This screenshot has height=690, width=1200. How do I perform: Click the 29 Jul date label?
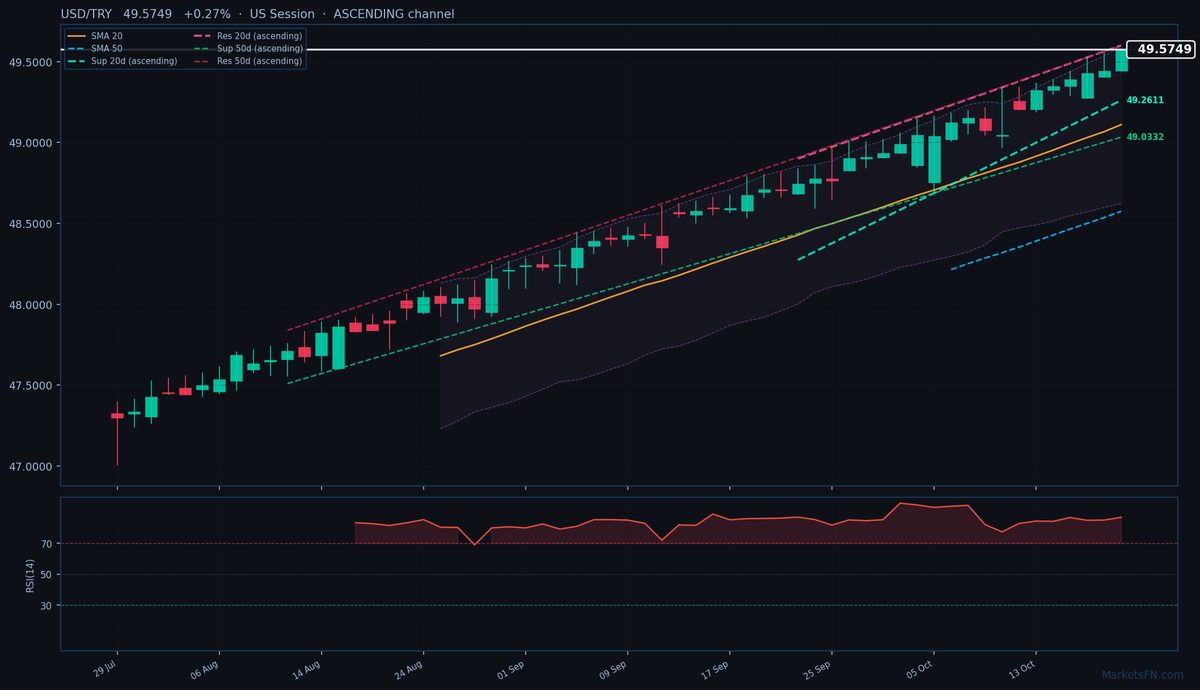pos(105,668)
